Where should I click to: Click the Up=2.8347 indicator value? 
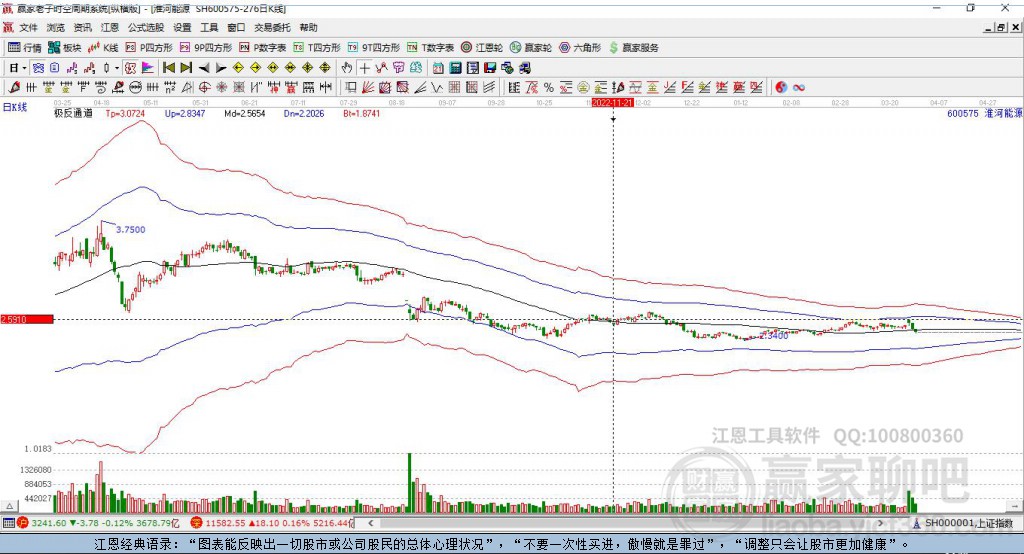pos(185,113)
